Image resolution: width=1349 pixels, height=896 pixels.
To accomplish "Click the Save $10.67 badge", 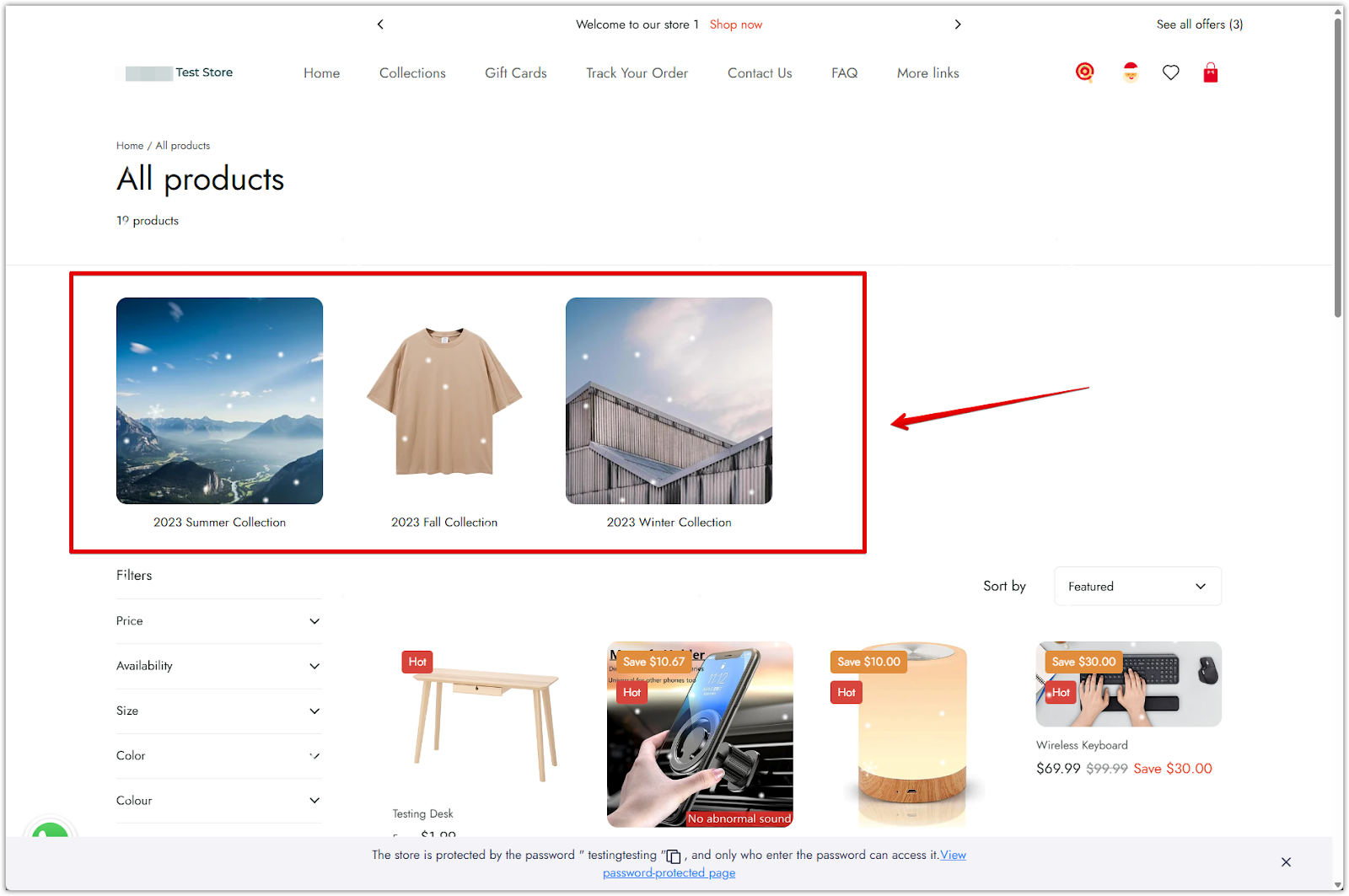I will tap(653, 662).
